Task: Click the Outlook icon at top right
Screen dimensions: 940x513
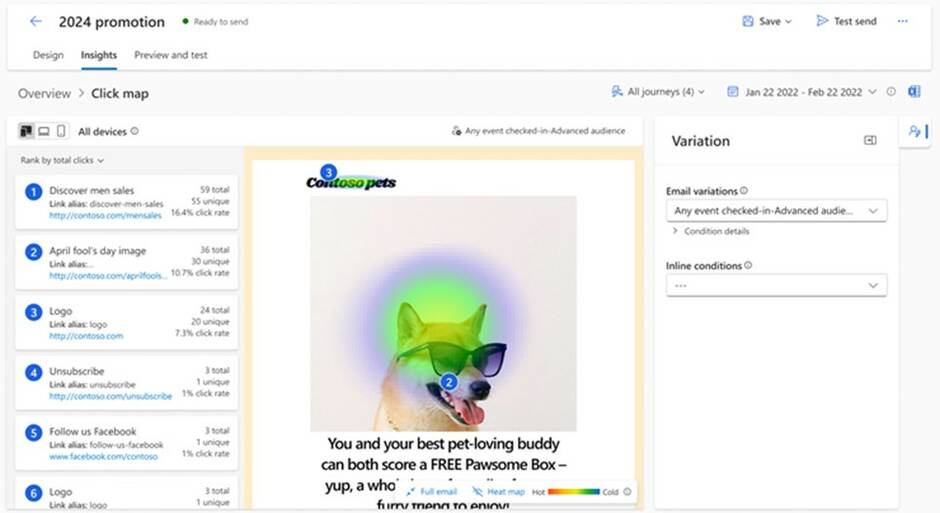Action: (914, 92)
